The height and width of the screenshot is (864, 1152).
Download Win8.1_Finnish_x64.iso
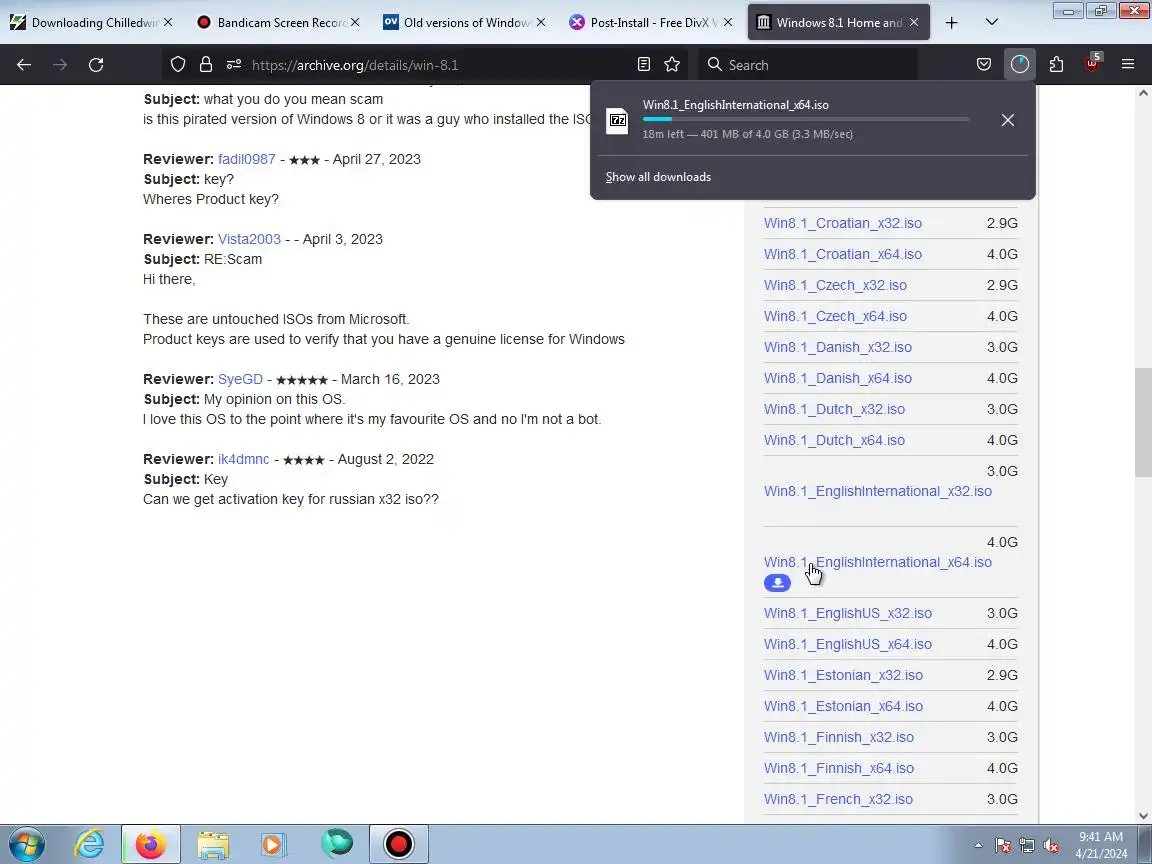(839, 768)
